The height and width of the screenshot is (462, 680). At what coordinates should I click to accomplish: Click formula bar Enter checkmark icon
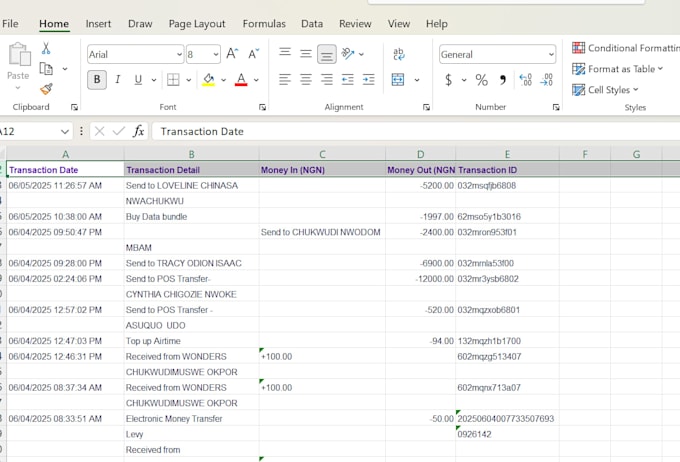(x=118, y=131)
